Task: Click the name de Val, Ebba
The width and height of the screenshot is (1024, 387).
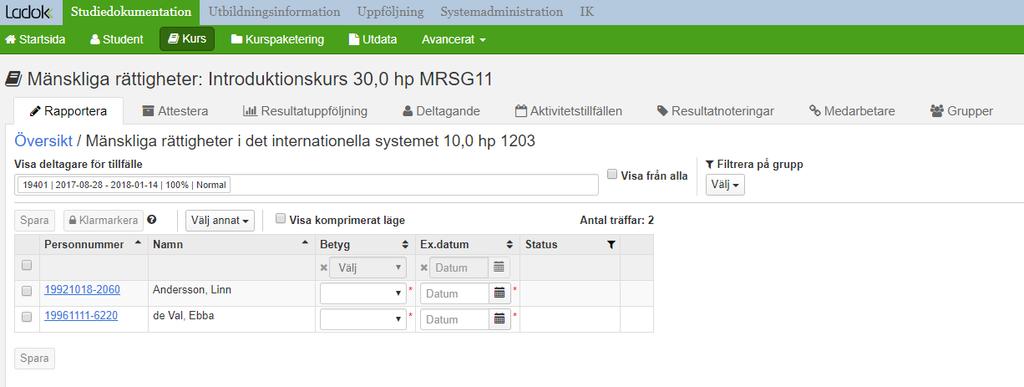Action: point(184,315)
